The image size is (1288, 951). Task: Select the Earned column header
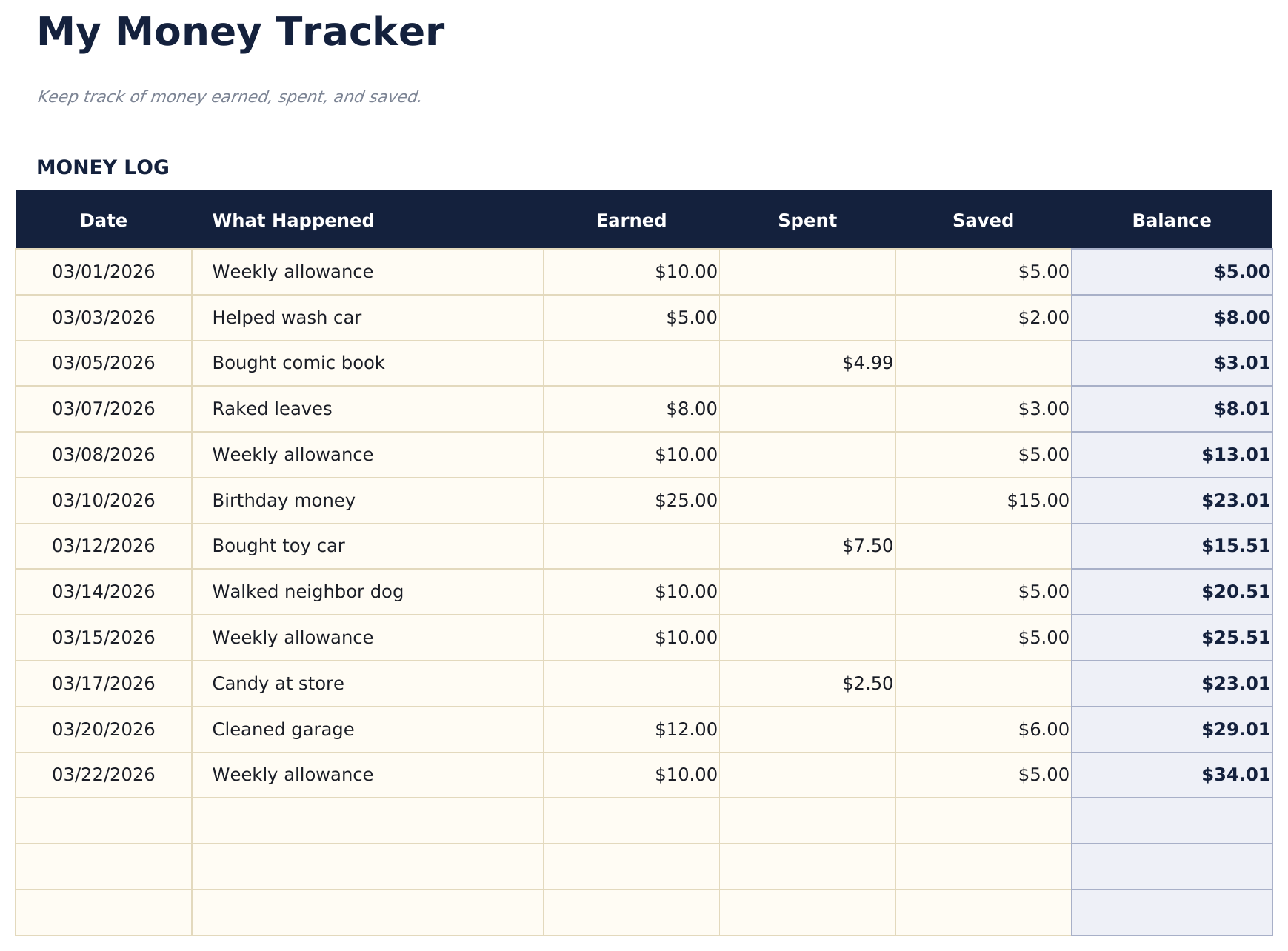tap(631, 221)
